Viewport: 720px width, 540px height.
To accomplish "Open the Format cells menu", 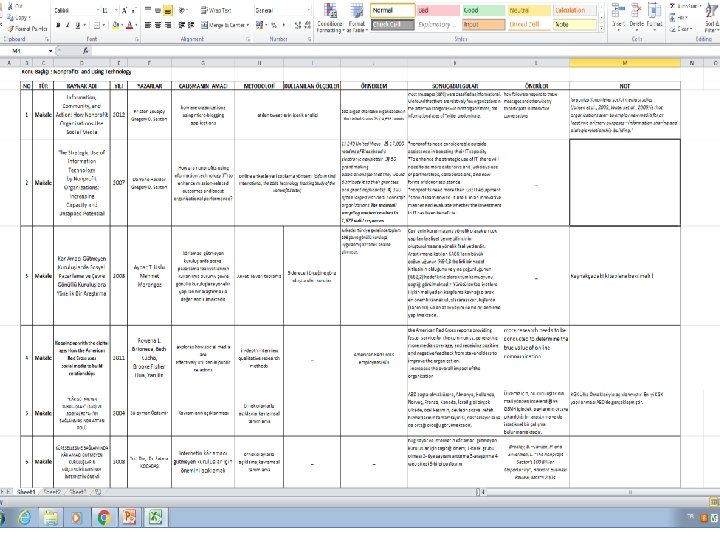I will click(654, 15).
